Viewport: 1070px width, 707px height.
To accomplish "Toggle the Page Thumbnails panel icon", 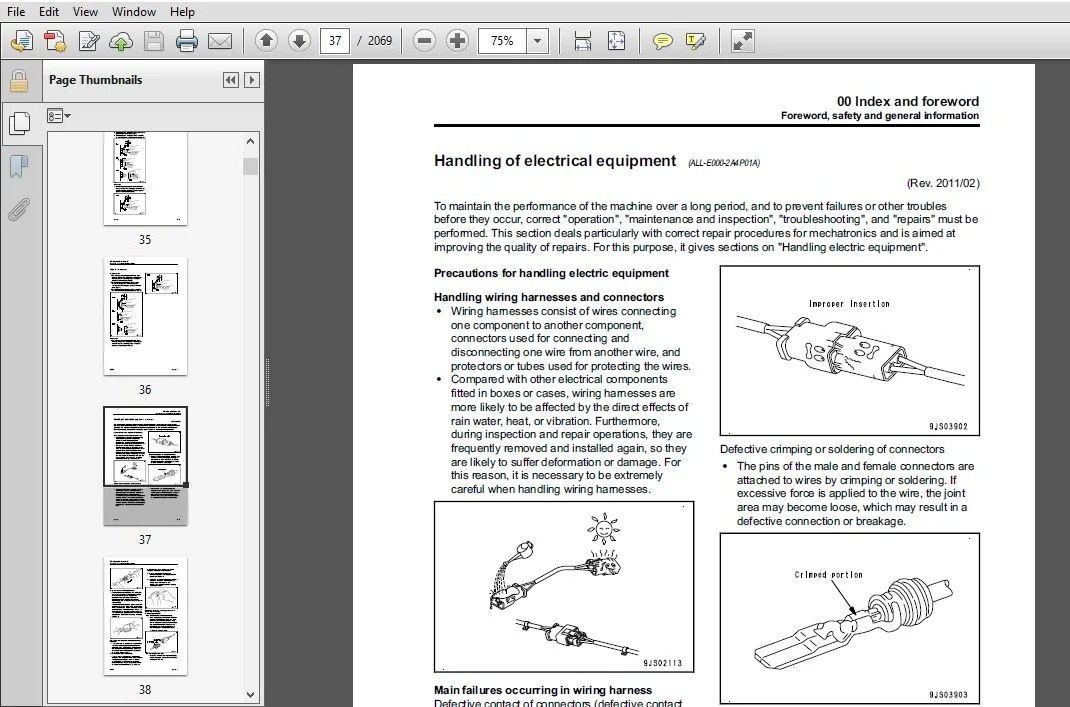I will coord(19,124).
